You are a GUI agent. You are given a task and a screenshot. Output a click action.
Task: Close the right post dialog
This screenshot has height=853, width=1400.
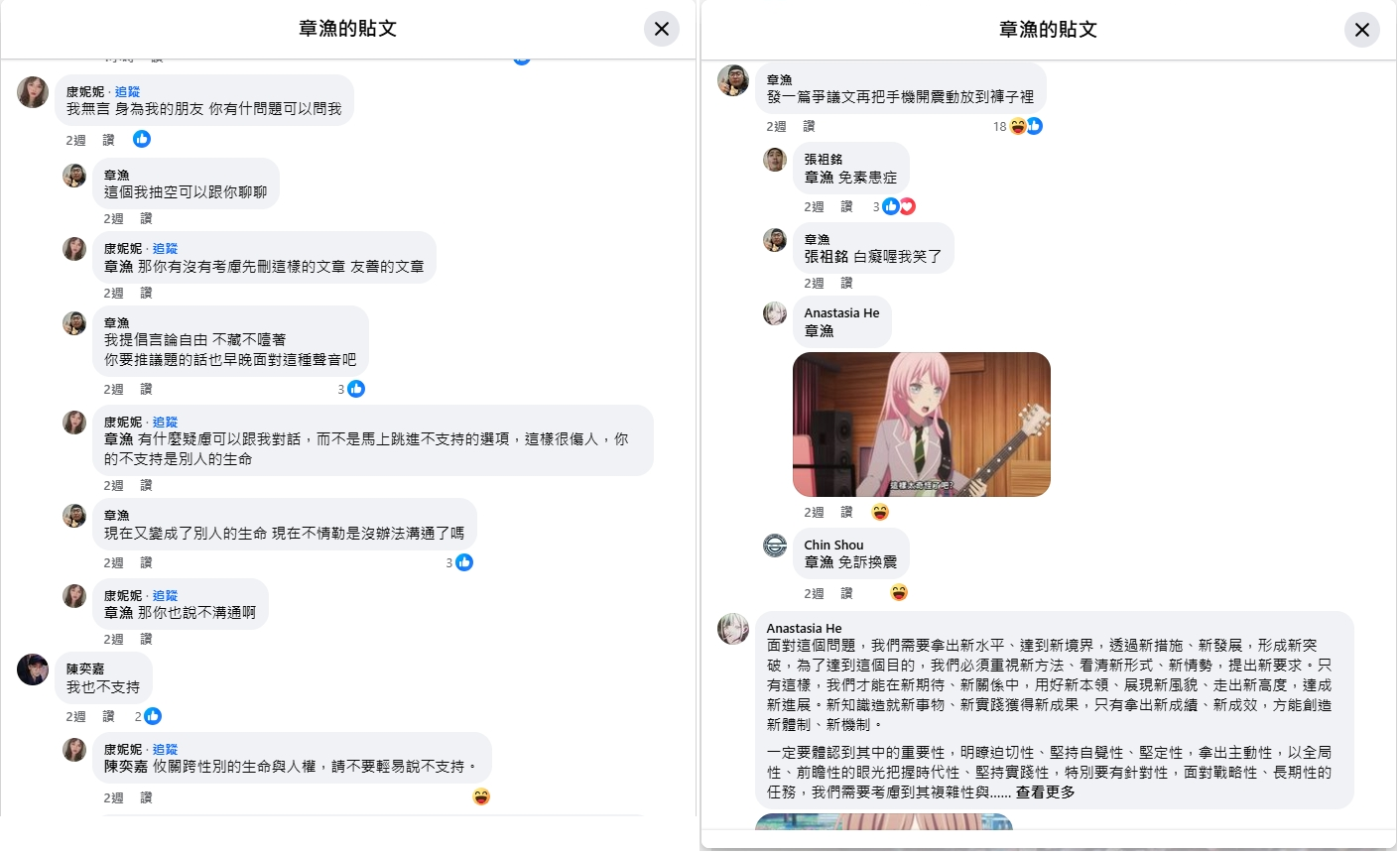pyautogui.click(x=1362, y=29)
